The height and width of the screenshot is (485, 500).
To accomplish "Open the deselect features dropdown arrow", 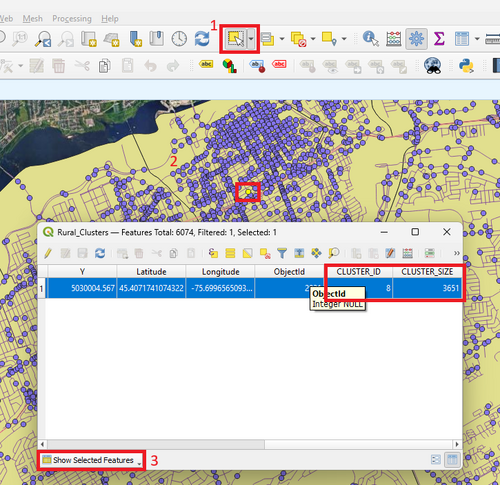I will 313,39.
